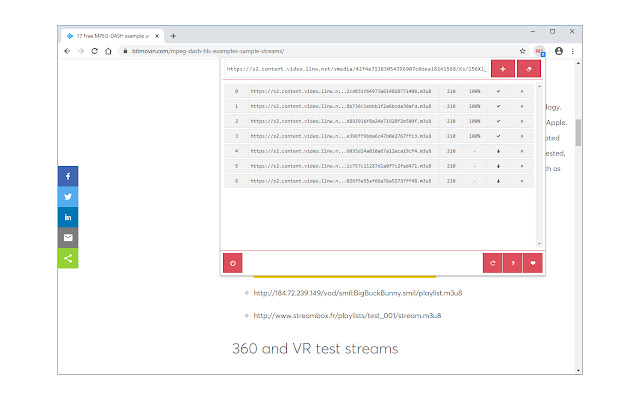Click the LinkedIn share icon
The height and width of the screenshot is (400, 640).
(x=68, y=217)
